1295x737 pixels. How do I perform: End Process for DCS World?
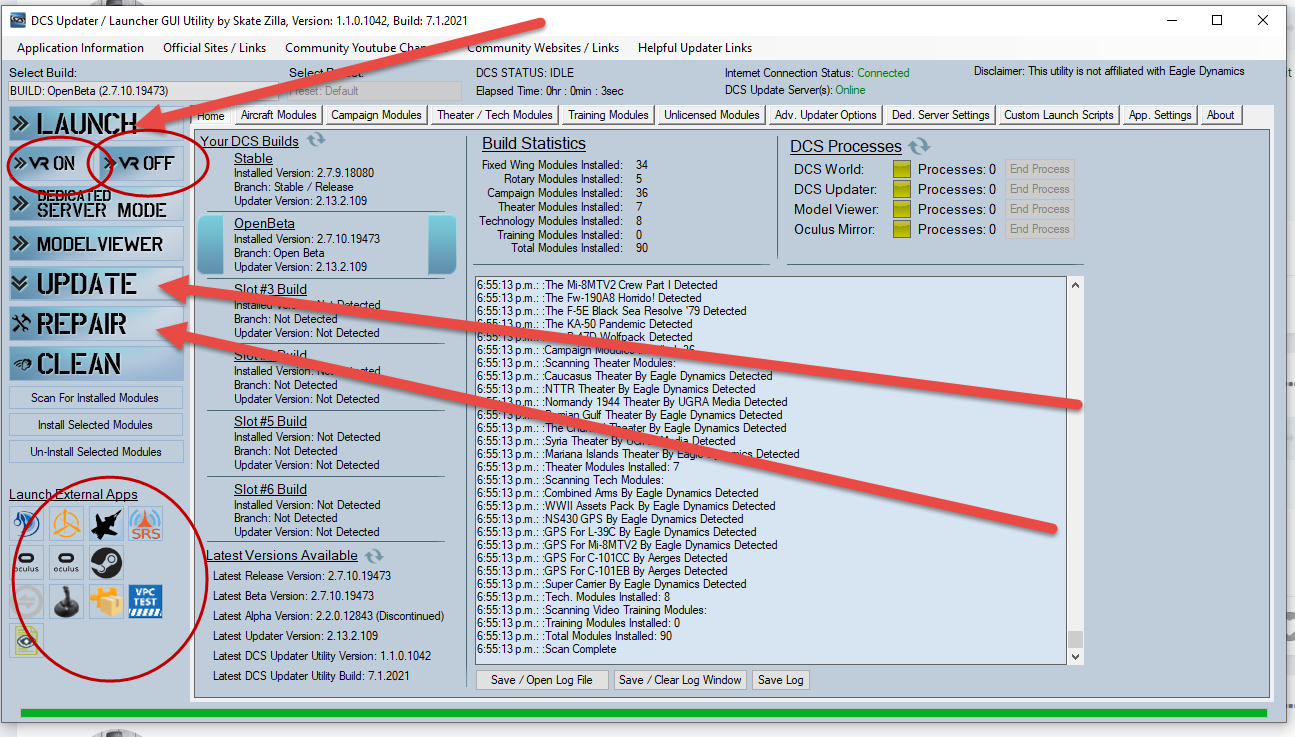1039,169
